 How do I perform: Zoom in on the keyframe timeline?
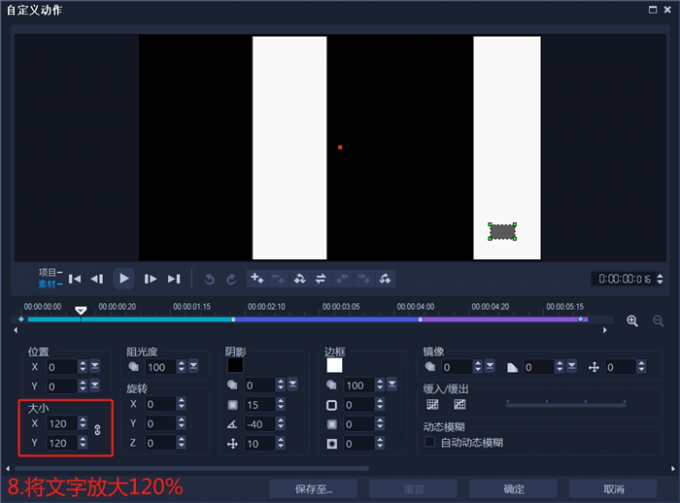coord(632,321)
